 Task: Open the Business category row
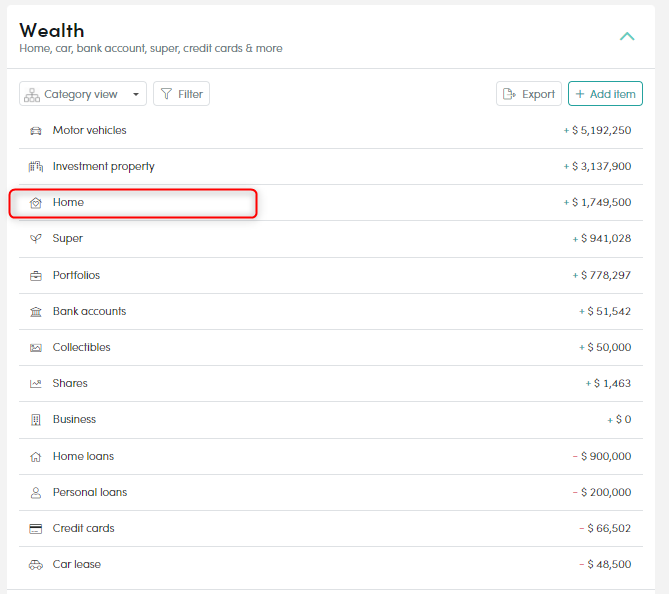click(74, 420)
